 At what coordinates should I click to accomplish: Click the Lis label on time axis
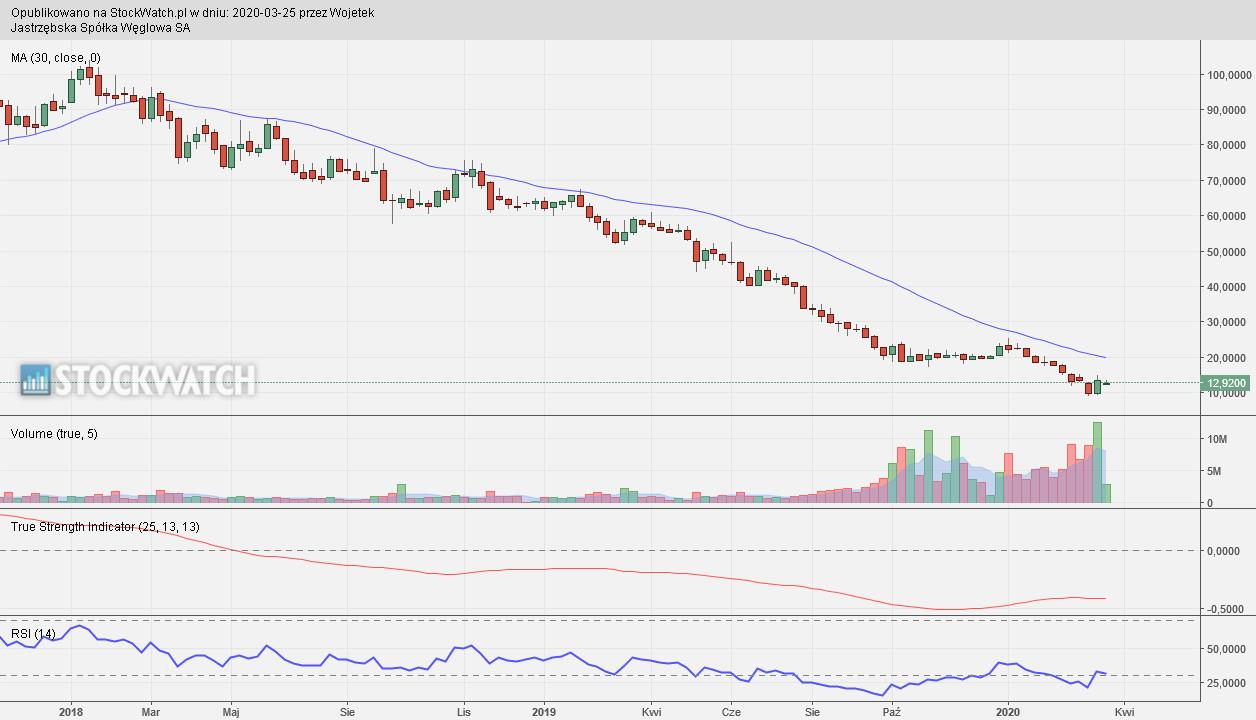pyautogui.click(x=463, y=712)
